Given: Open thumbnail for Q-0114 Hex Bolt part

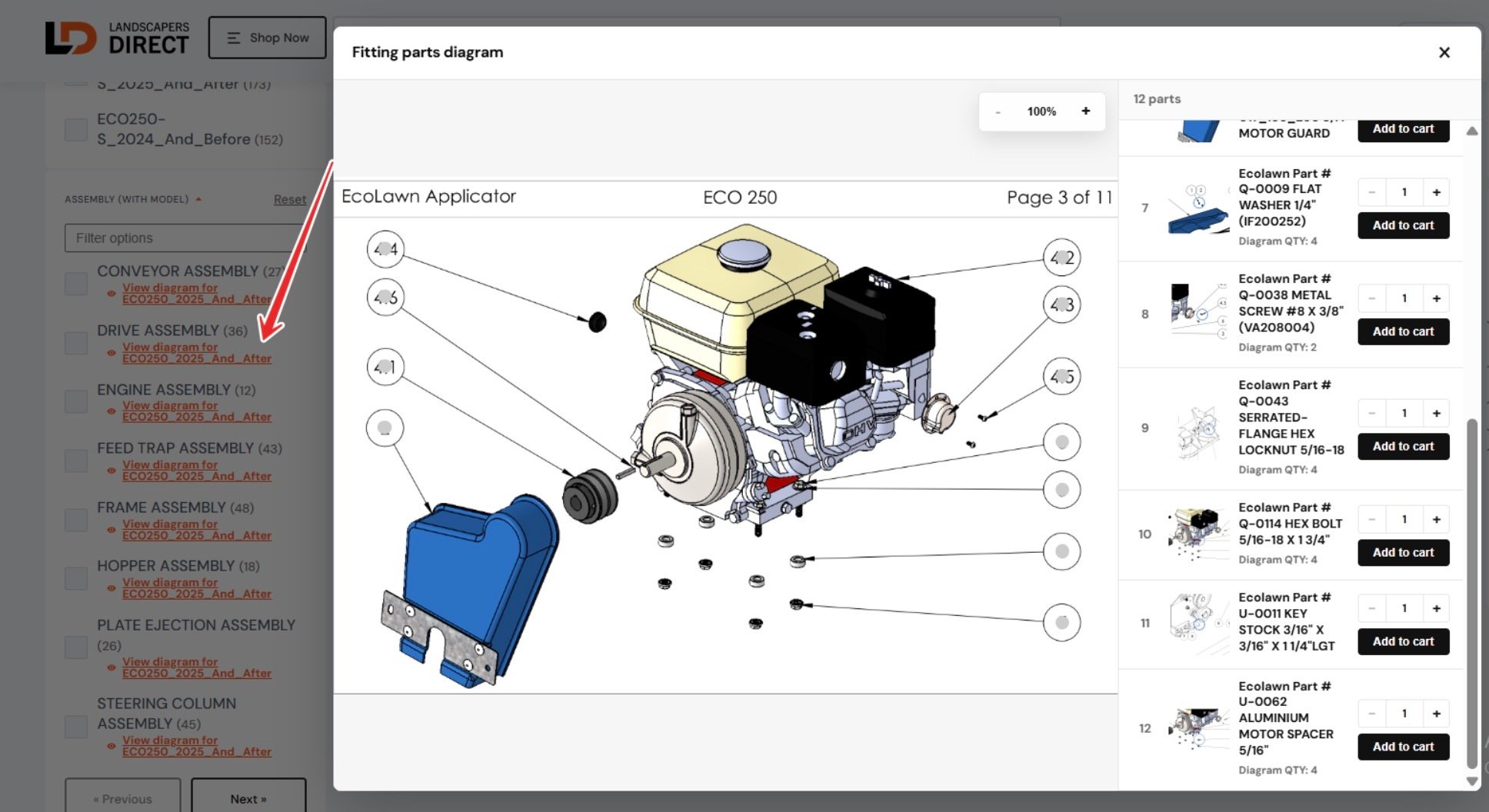Looking at the screenshot, I should coord(1198,534).
